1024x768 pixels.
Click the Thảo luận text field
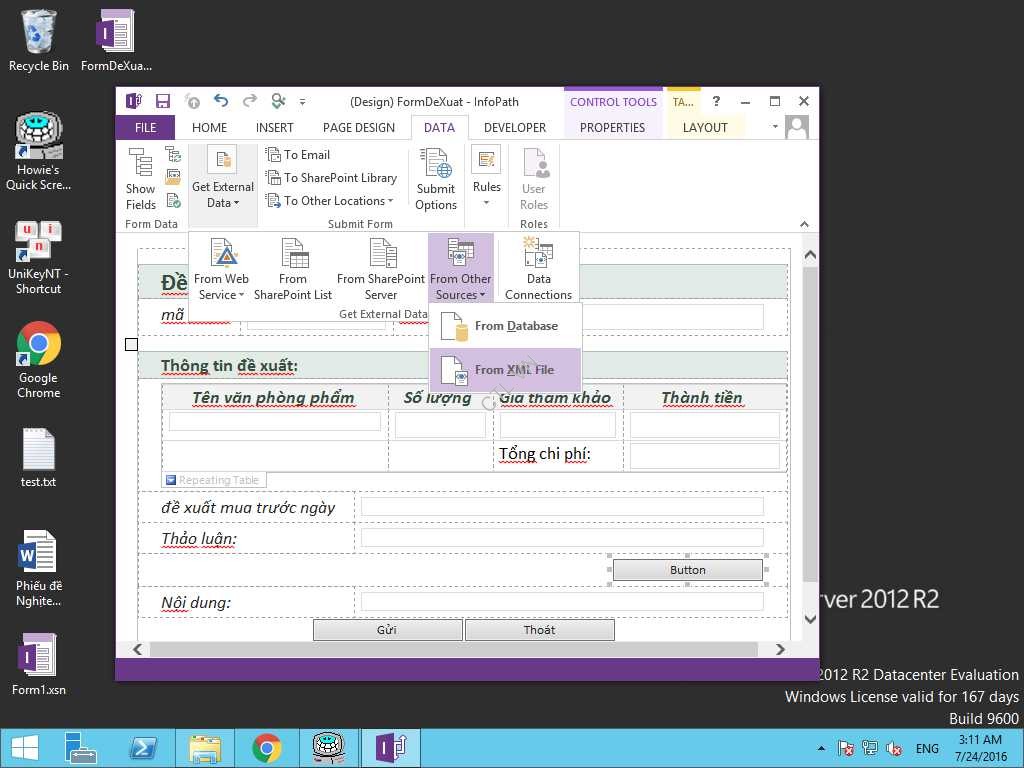(x=562, y=538)
